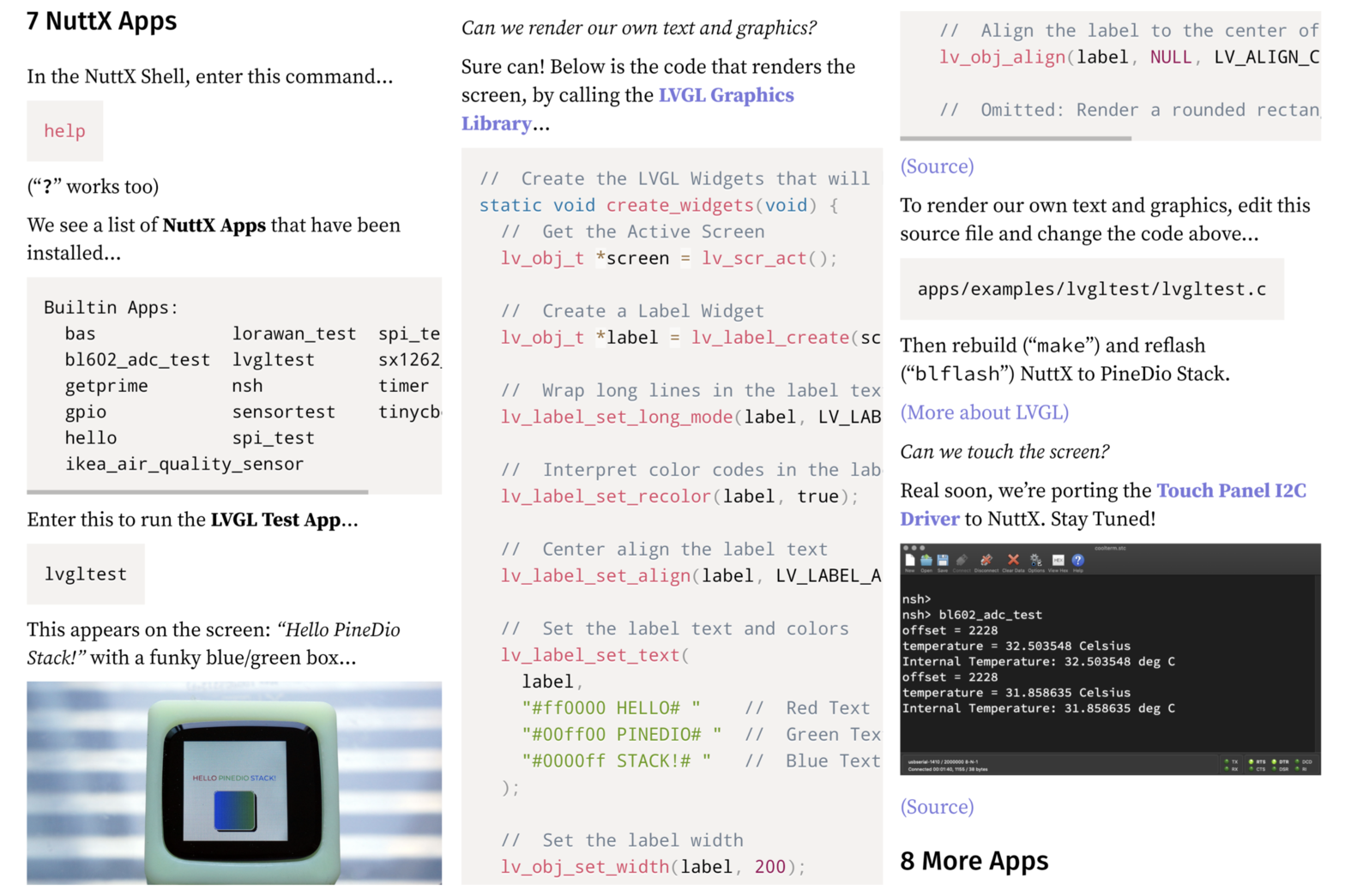Click the New icon in CoolTerm toolbar
The width and height of the screenshot is (1345, 896).
(910, 560)
